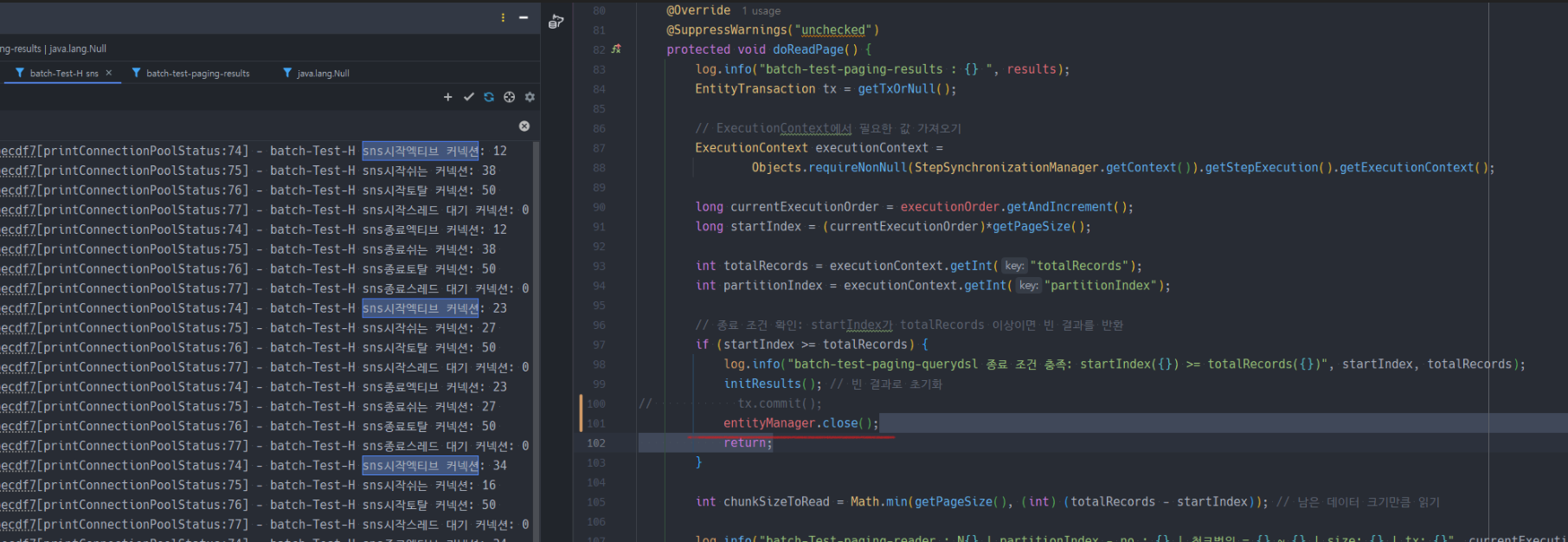Click 'entityManager.close();' on line 101
1568x542 pixels.
pos(801,423)
